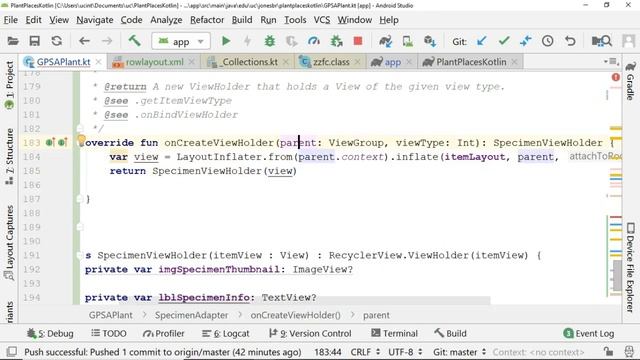Toggle the TODO tool window
The image size is (640, 360).
pos(109,333)
